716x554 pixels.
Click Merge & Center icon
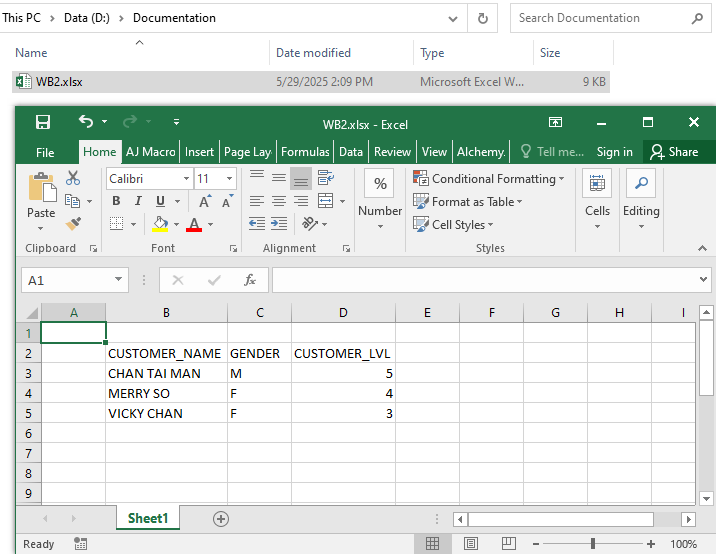tap(326, 201)
